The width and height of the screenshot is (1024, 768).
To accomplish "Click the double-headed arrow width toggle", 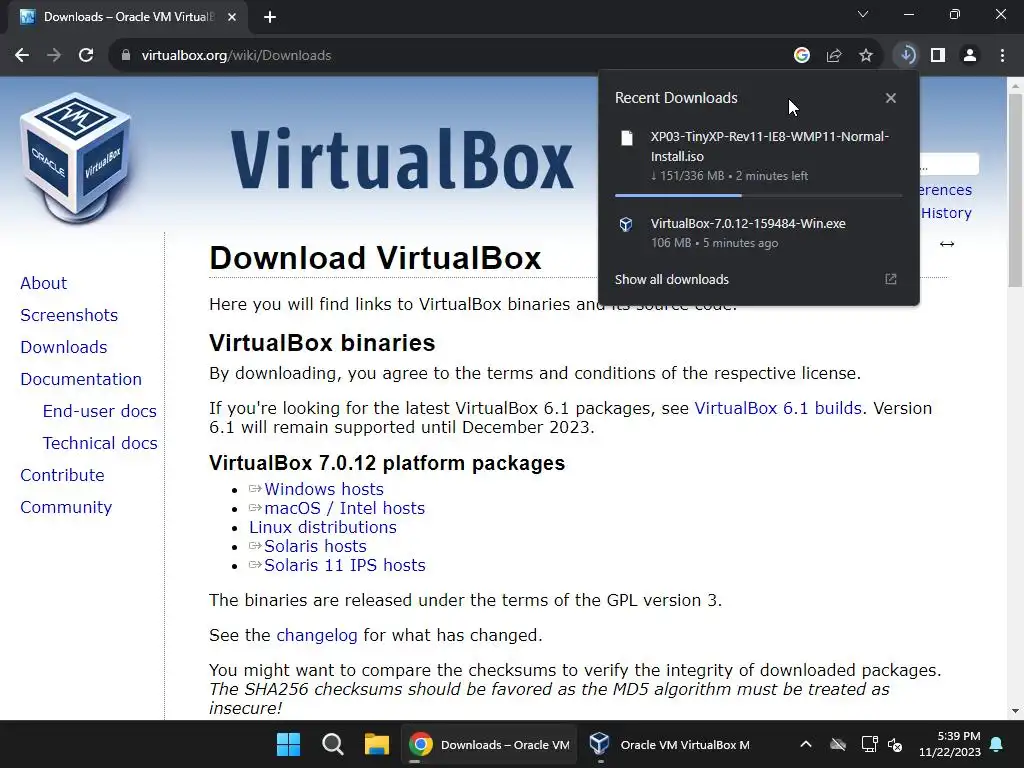I will click(946, 244).
